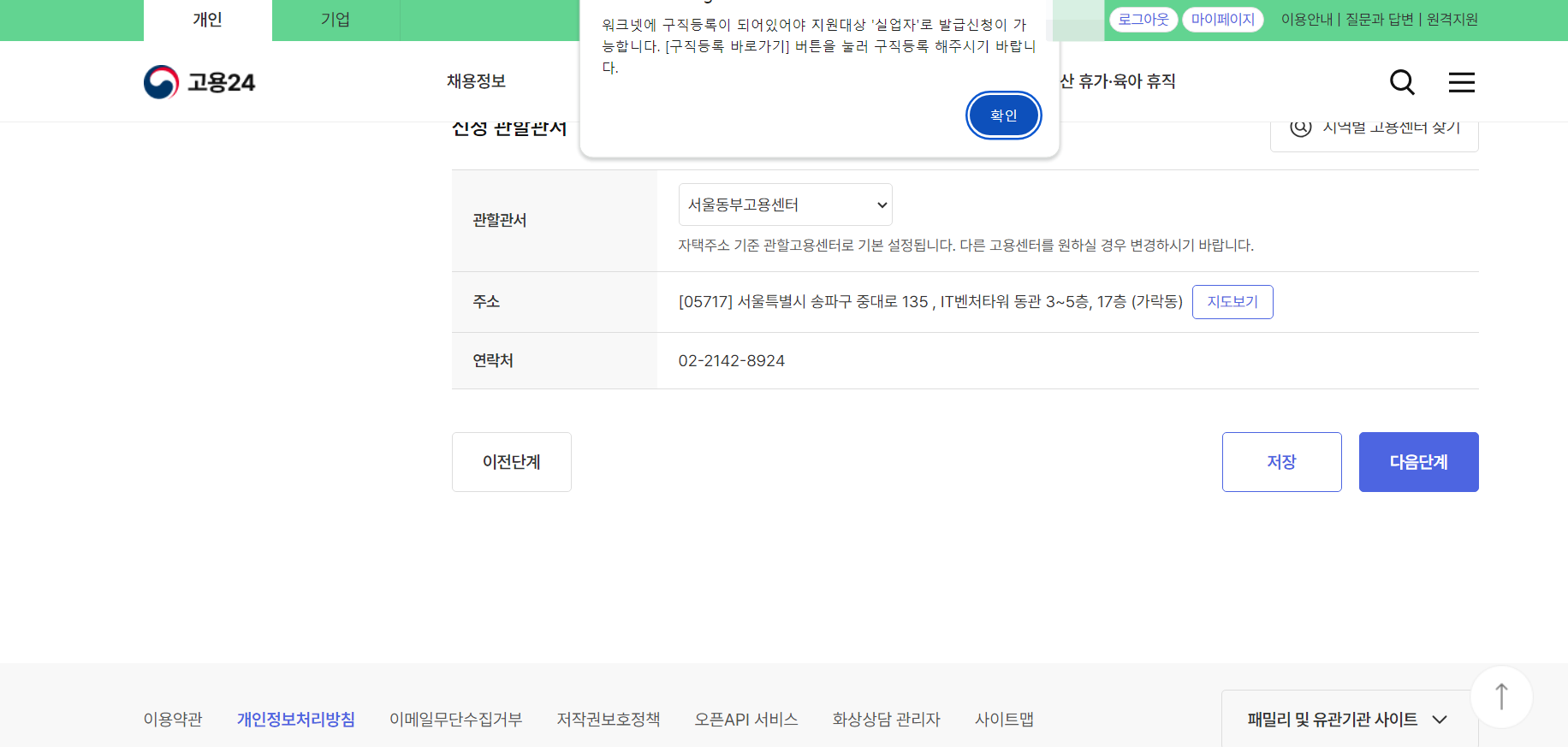1568x747 pixels.
Task: Proceed with 다음단계 button
Action: [x=1418, y=462]
